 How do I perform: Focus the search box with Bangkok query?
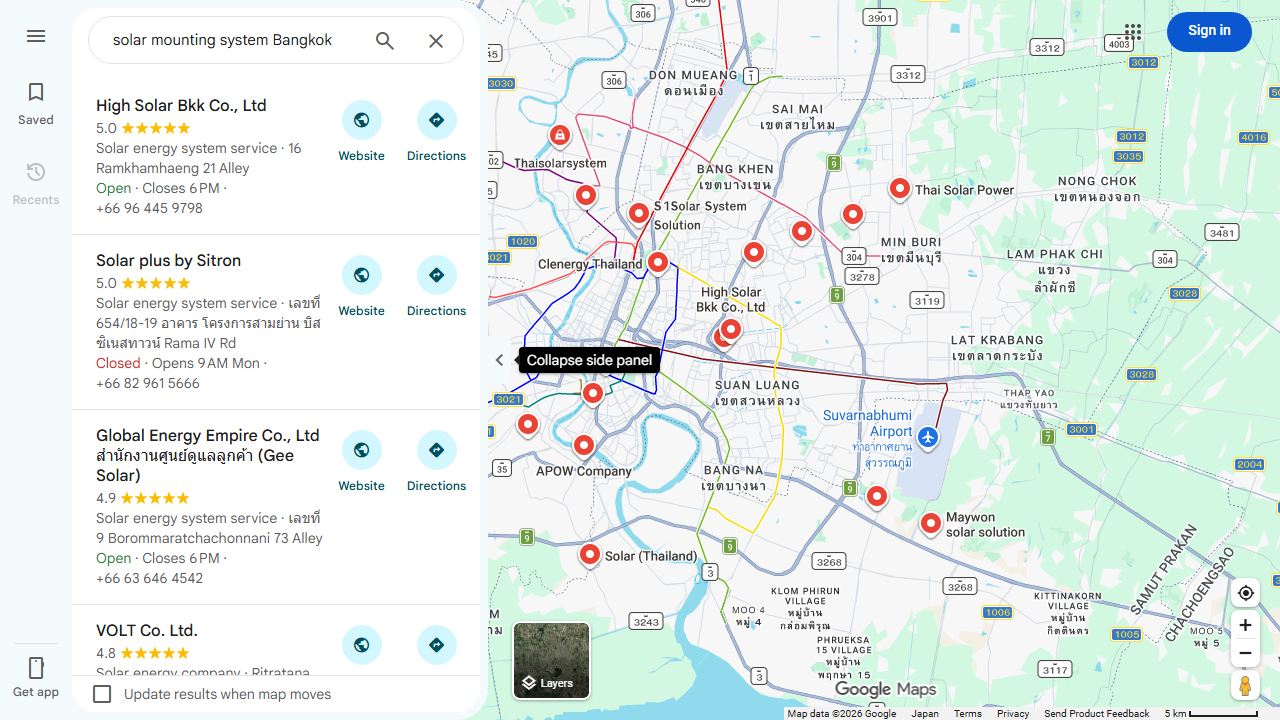click(x=223, y=40)
